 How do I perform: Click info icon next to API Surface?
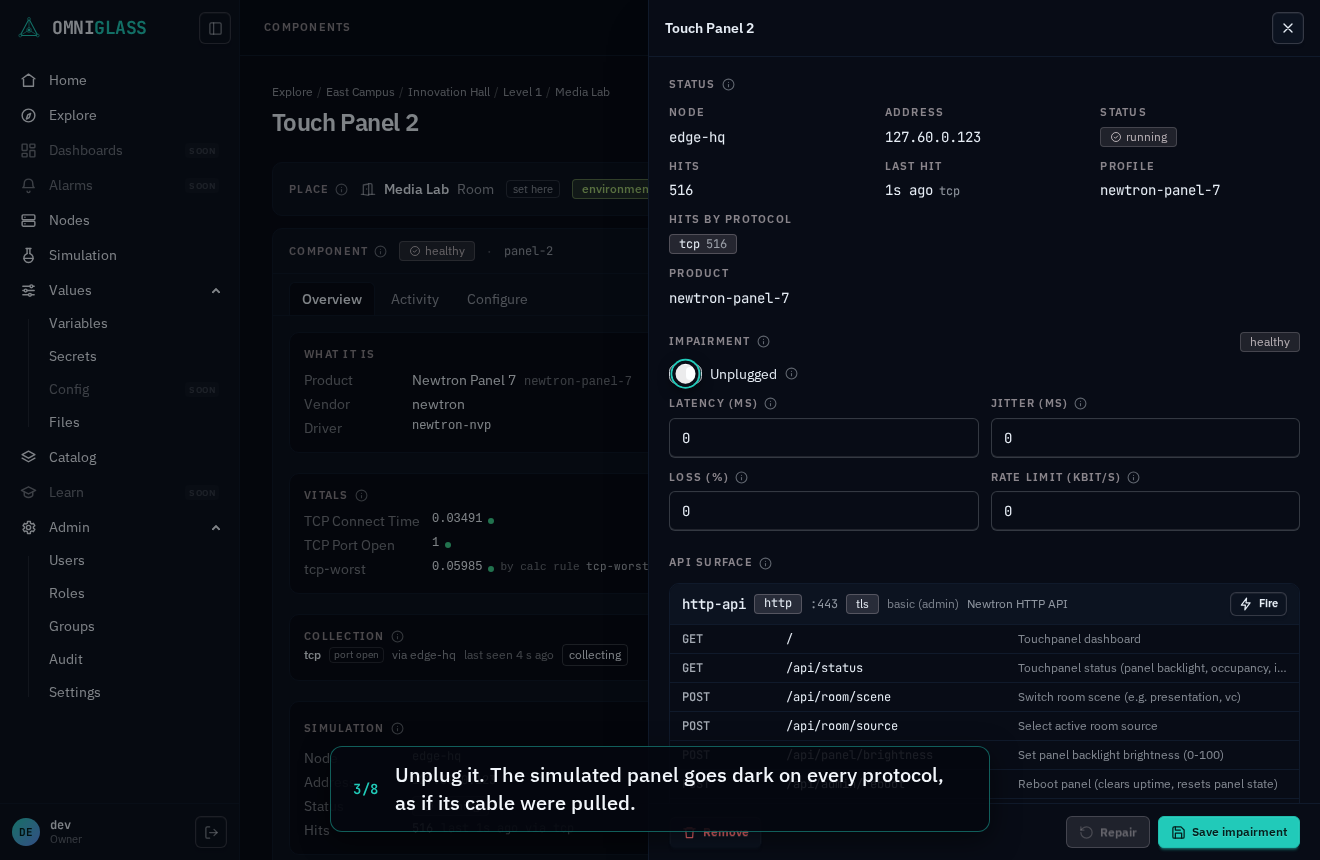(765, 563)
